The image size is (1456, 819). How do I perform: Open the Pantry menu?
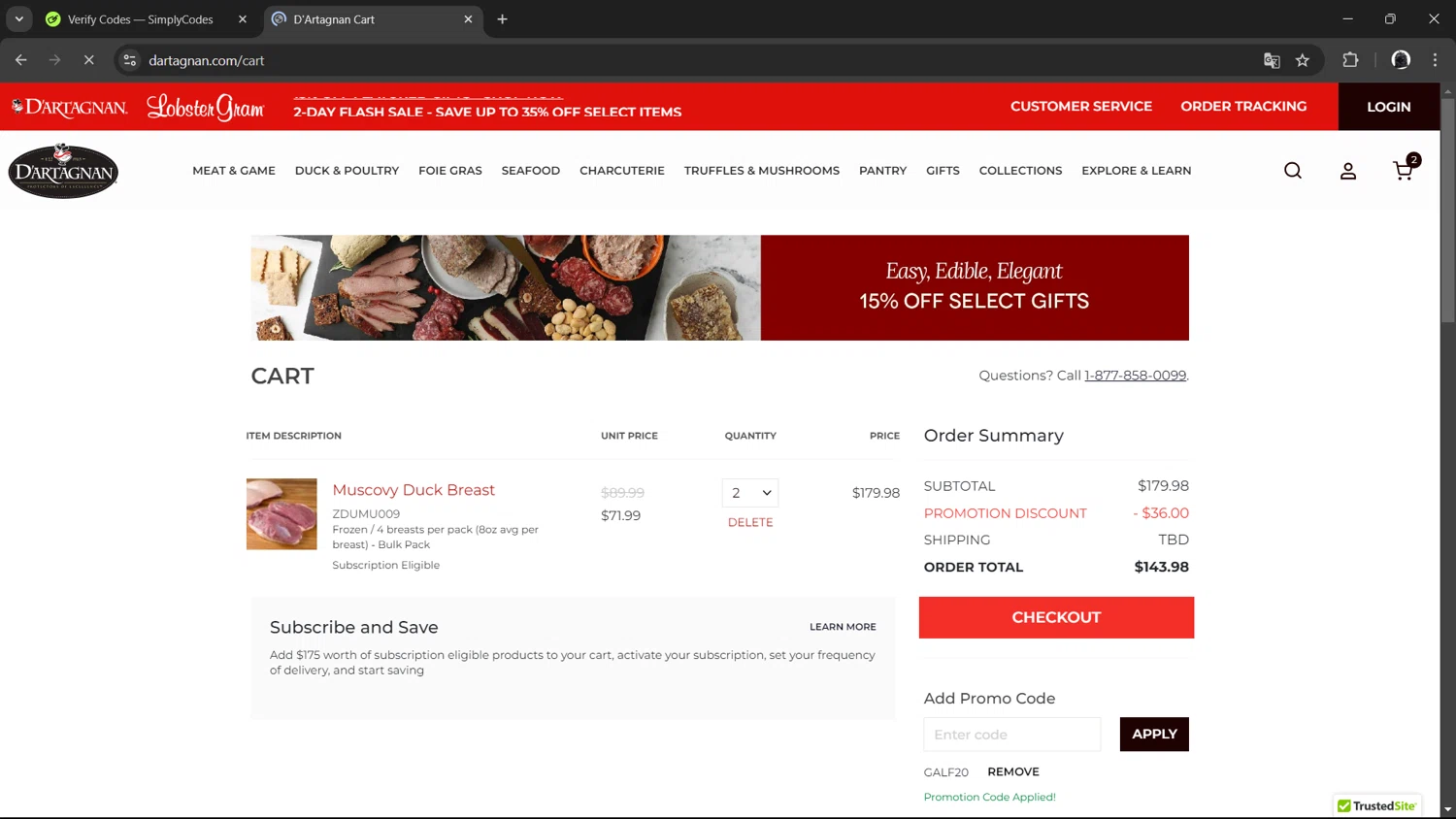point(882,171)
